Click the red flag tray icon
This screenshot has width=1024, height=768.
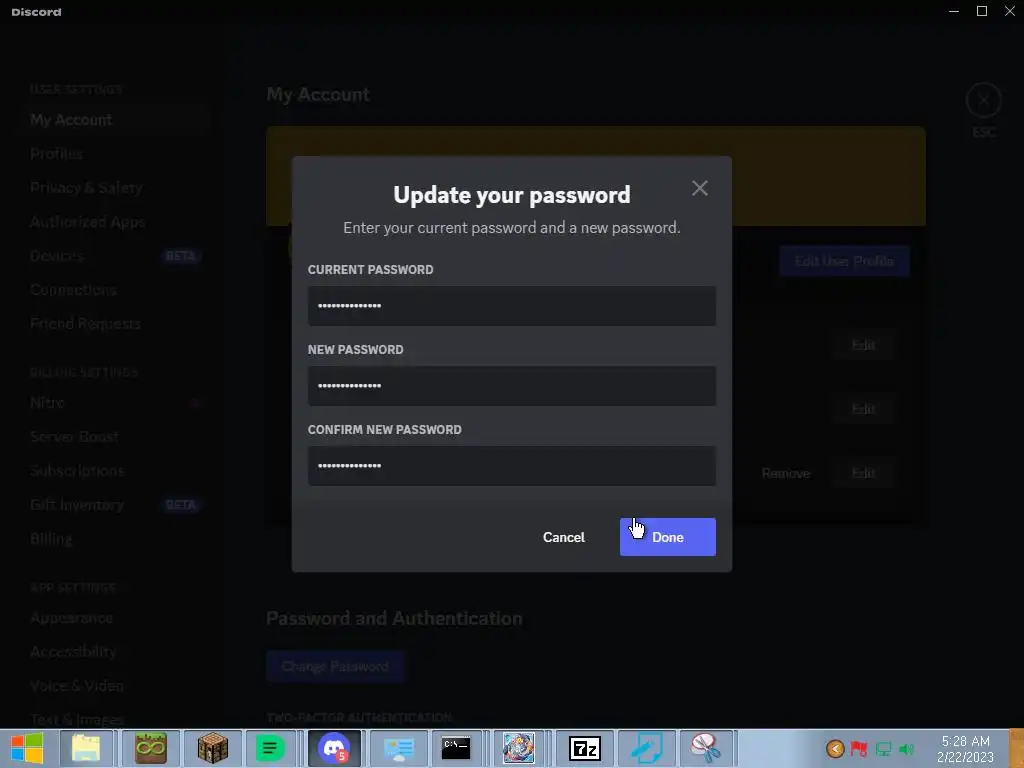point(859,748)
